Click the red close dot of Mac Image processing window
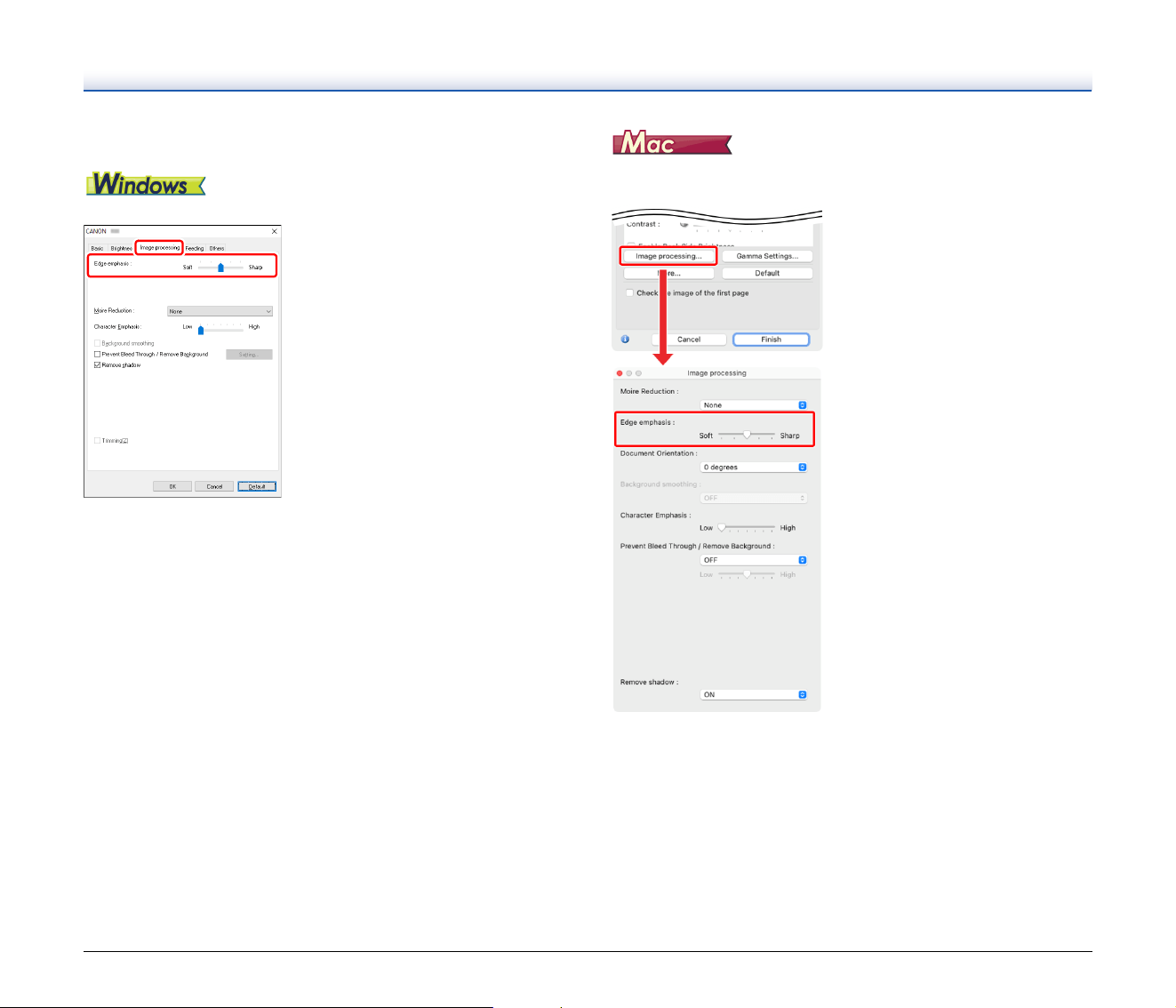The height and width of the screenshot is (1008, 1176). [x=620, y=373]
